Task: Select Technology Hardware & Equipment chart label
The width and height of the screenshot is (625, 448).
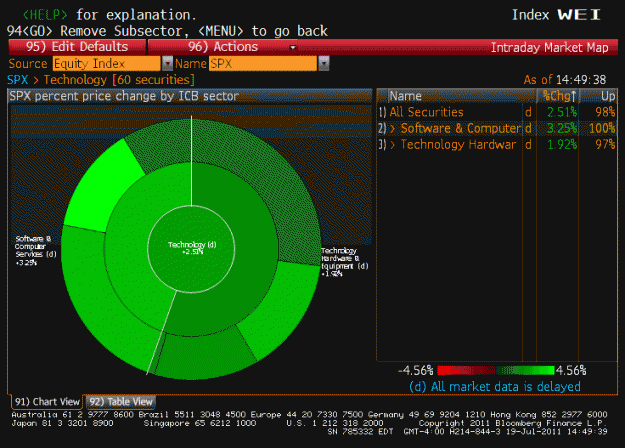Action: 345,262
